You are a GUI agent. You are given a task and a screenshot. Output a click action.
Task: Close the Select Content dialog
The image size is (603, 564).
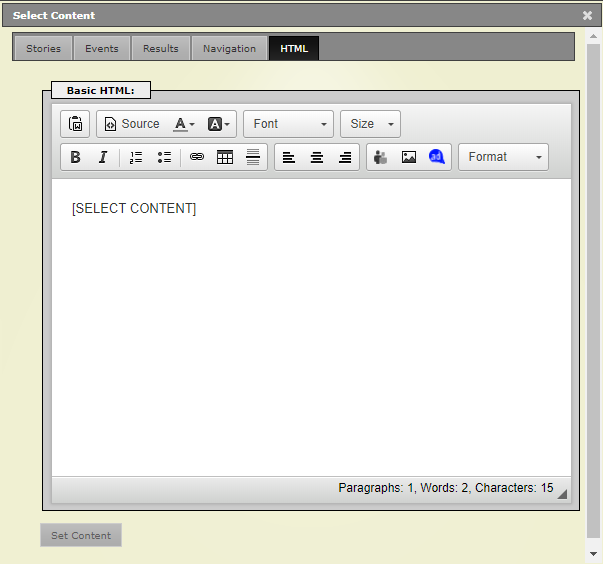pos(587,15)
